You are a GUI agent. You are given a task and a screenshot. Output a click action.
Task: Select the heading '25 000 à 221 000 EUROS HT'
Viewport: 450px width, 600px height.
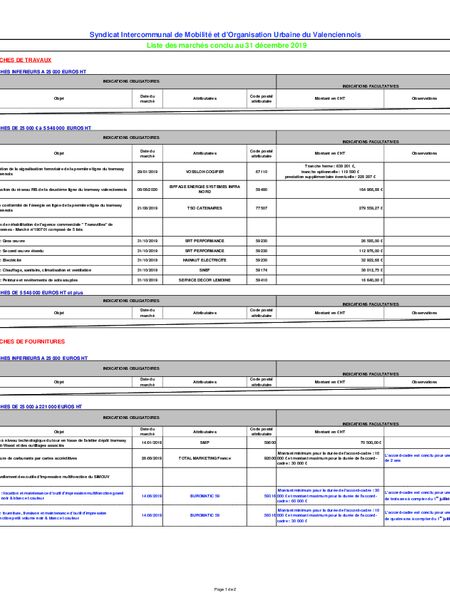point(41,406)
